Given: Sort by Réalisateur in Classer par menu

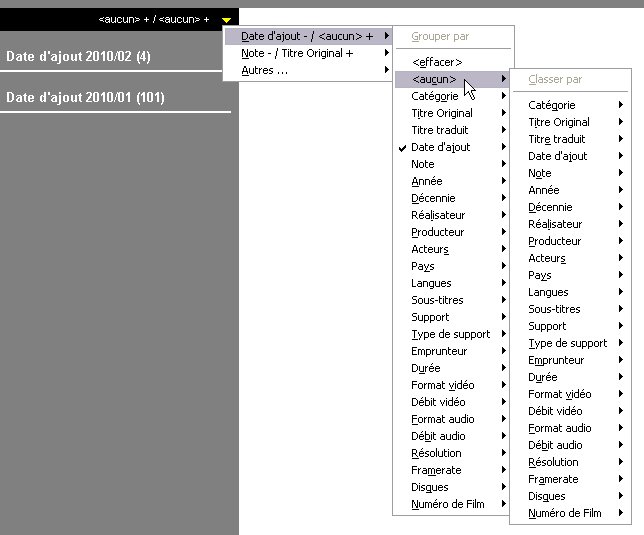Looking at the screenshot, I should pos(570,224).
